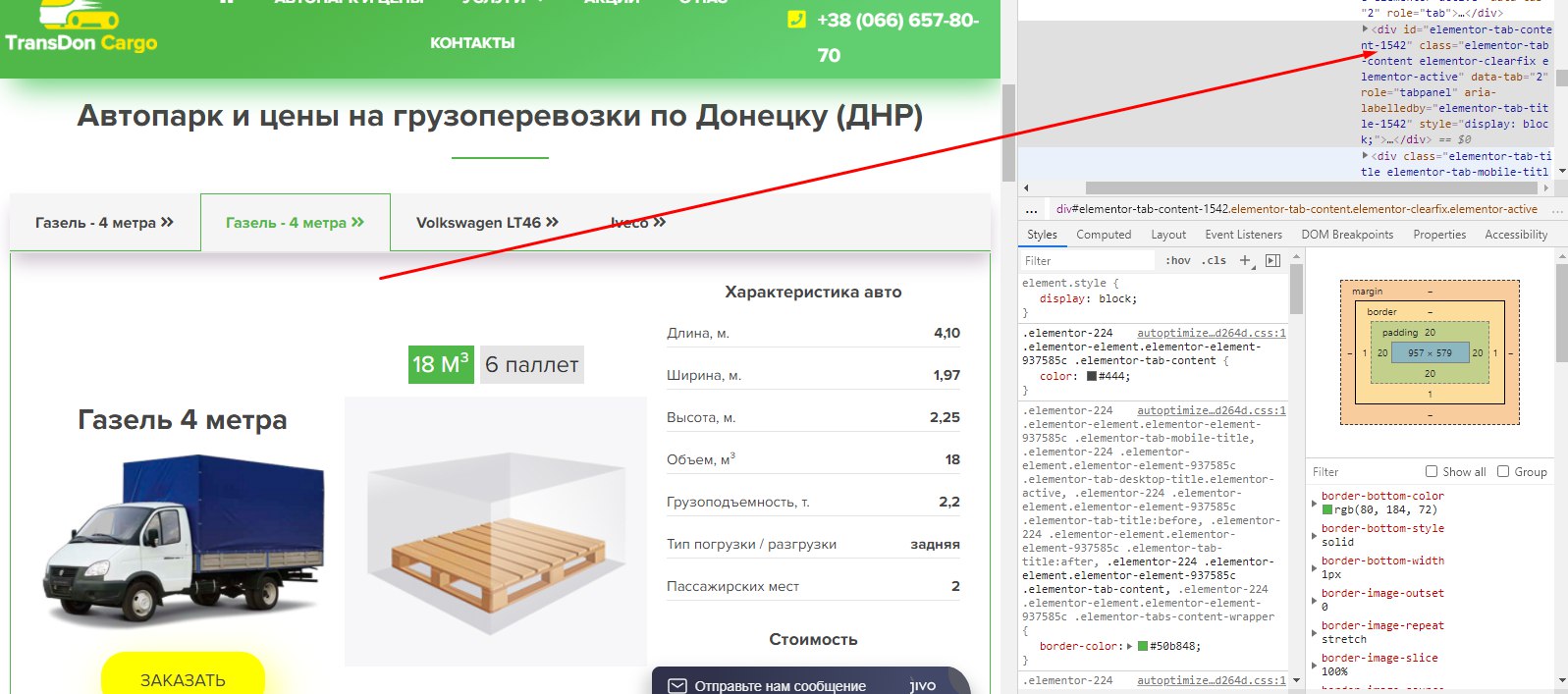Click the breadcrumb div#elementor-tab-content-1542 item
The height and width of the screenshot is (694, 1568).
point(1297,209)
